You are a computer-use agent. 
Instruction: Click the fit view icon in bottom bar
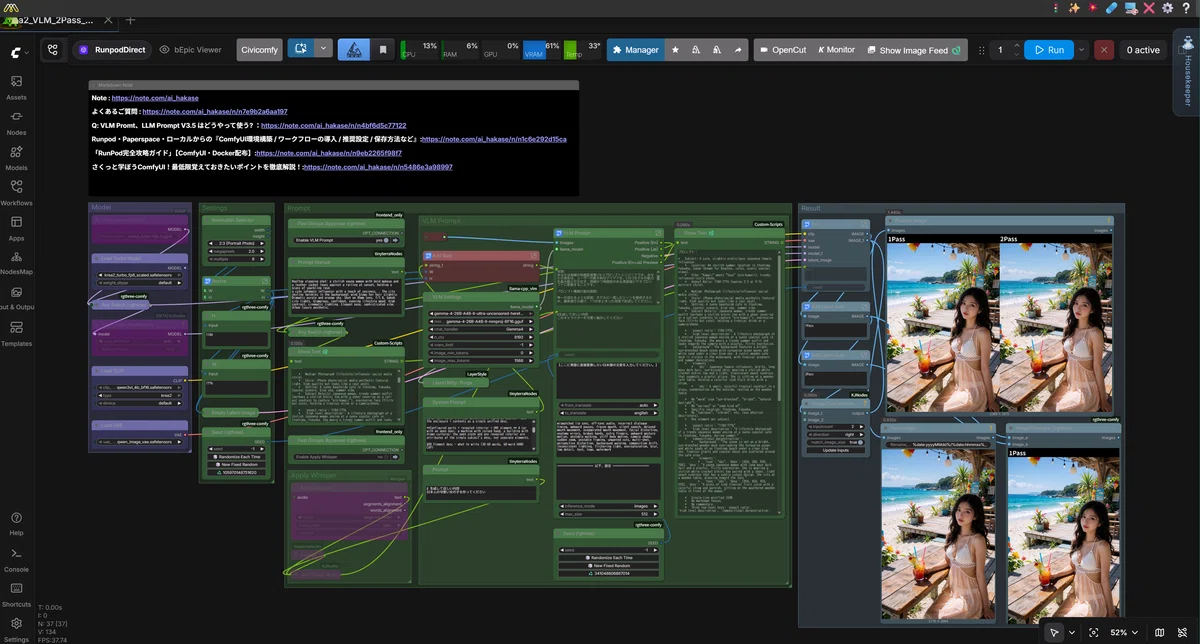click(1093, 632)
